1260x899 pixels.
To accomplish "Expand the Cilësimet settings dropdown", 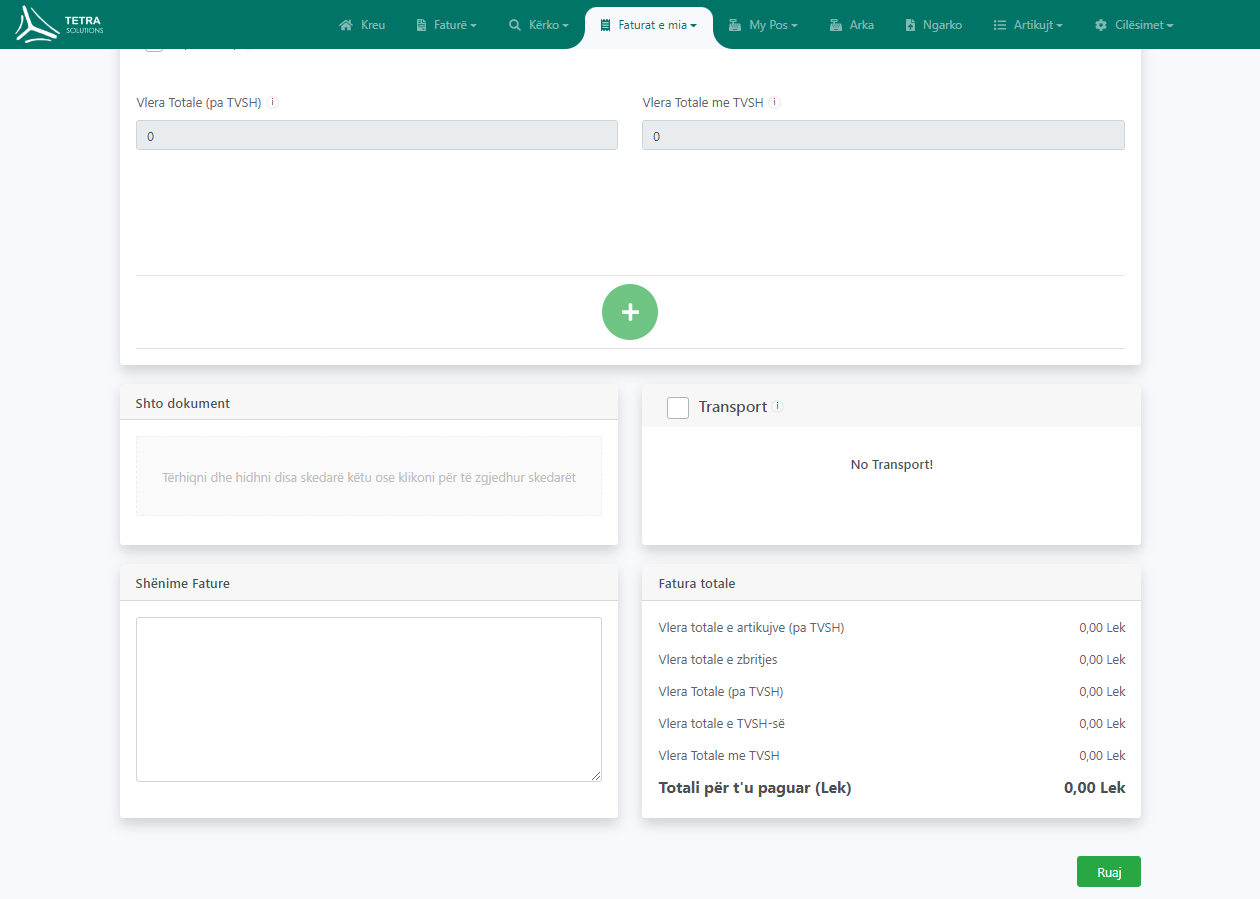I will (1134, 25).
